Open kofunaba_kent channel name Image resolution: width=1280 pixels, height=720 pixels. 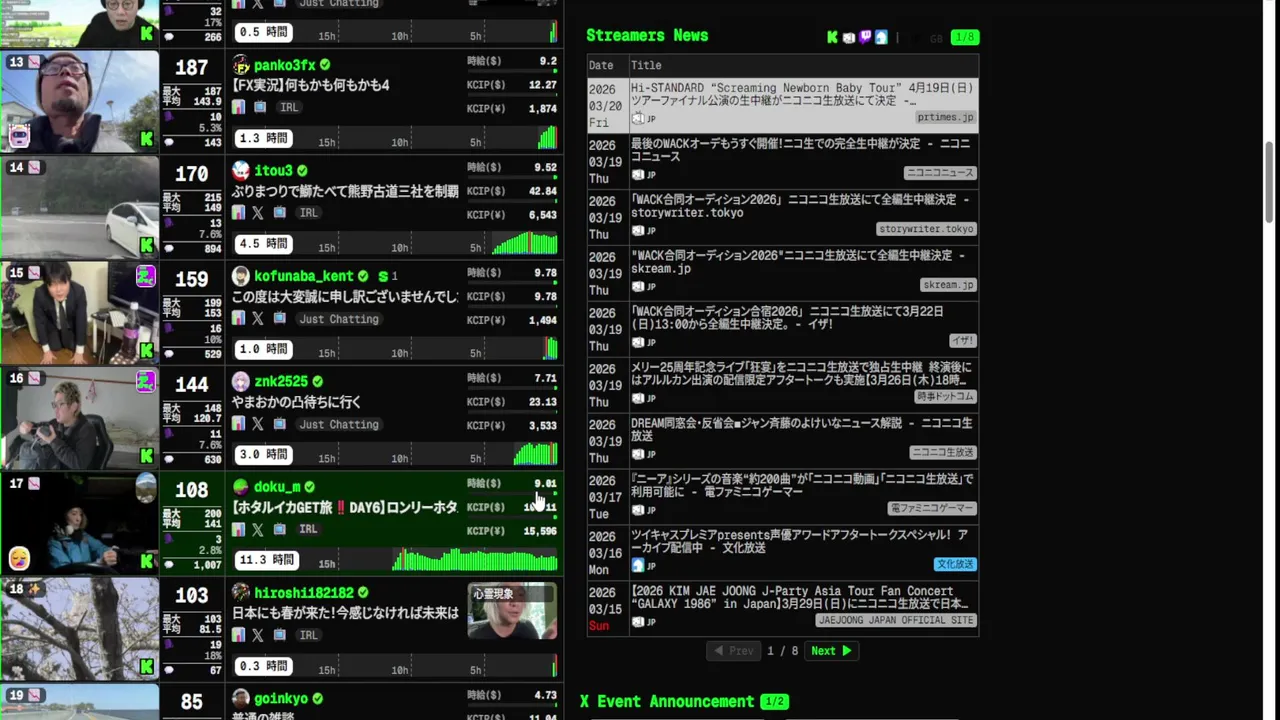point(304,276)
